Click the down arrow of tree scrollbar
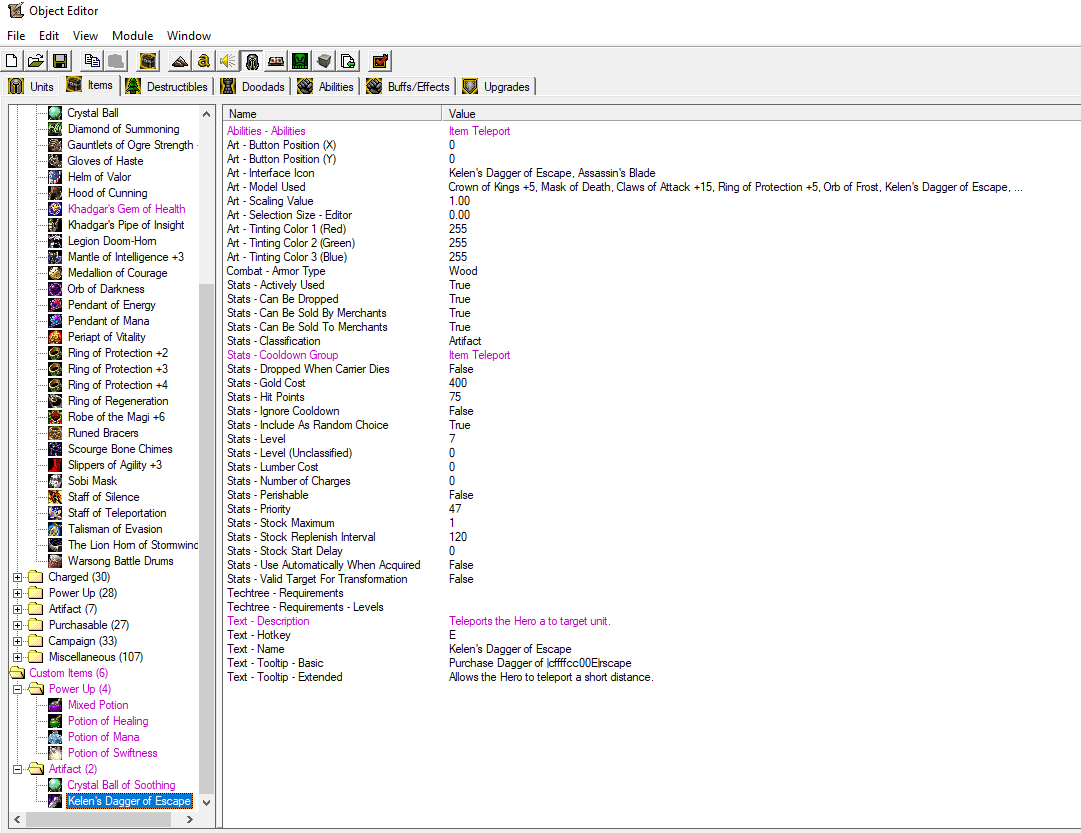 click(206, 803)
